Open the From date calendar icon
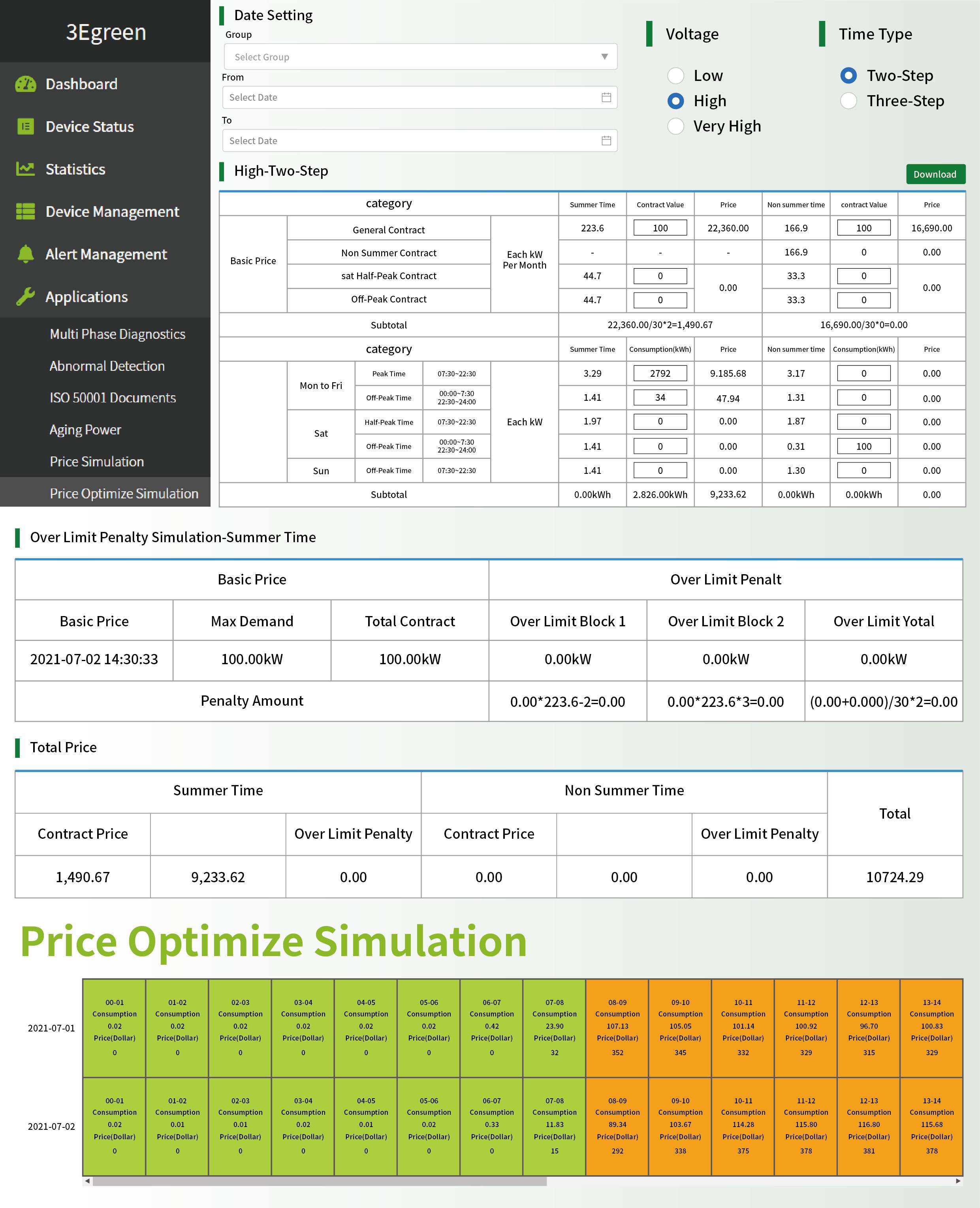This screenshot has height=1208, width=980. tap(606, 97)
